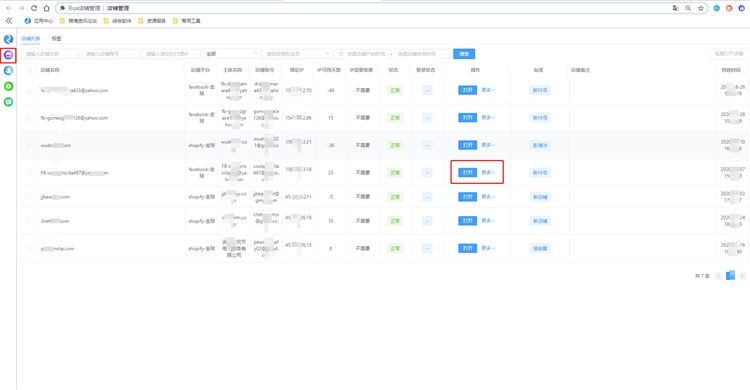Click login status '--' badge for wudn store
Viewport: 750px width, 390px height.
coord(427,145)
